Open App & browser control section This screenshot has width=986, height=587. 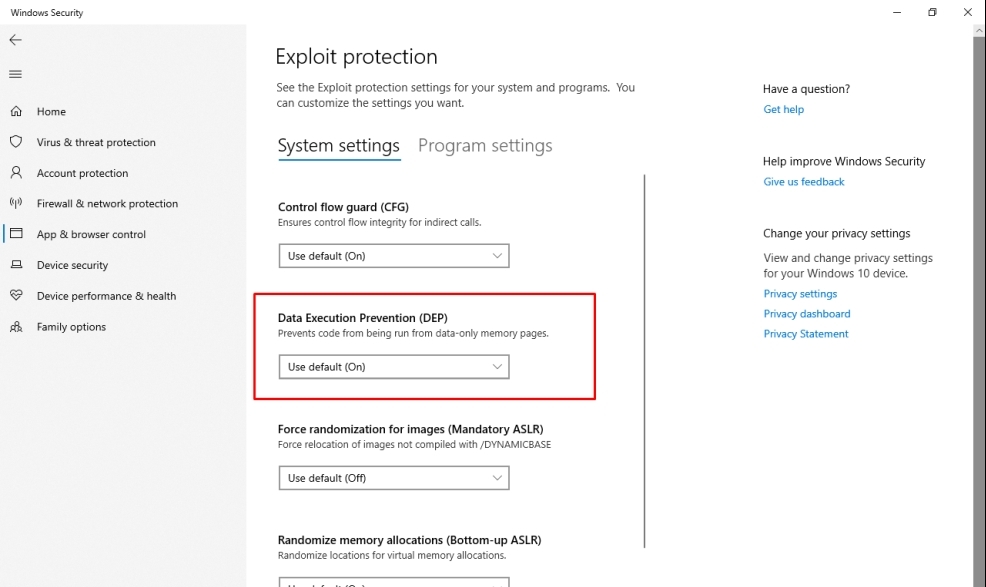[91, 234]
